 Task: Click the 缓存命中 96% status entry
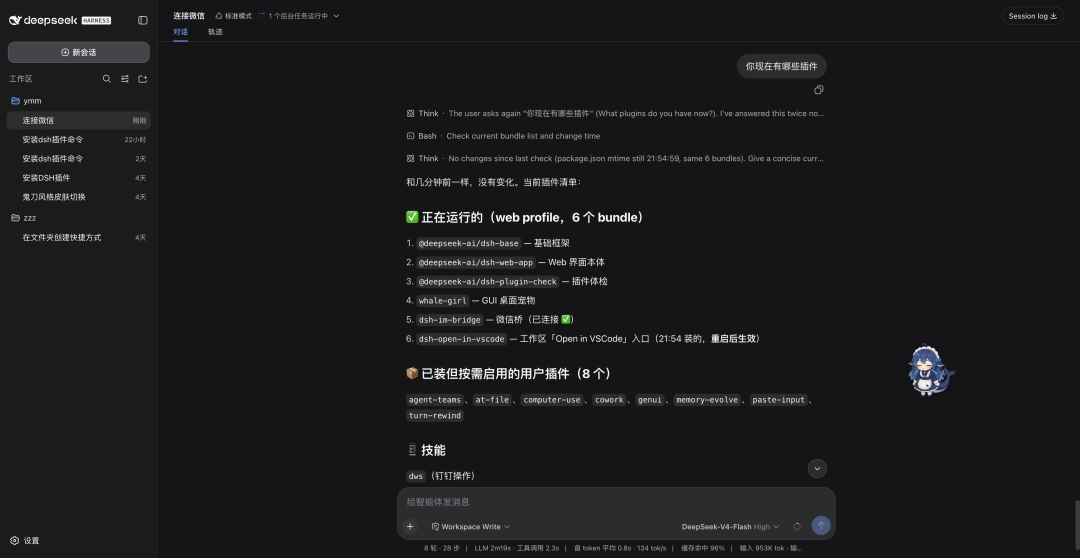703,548
